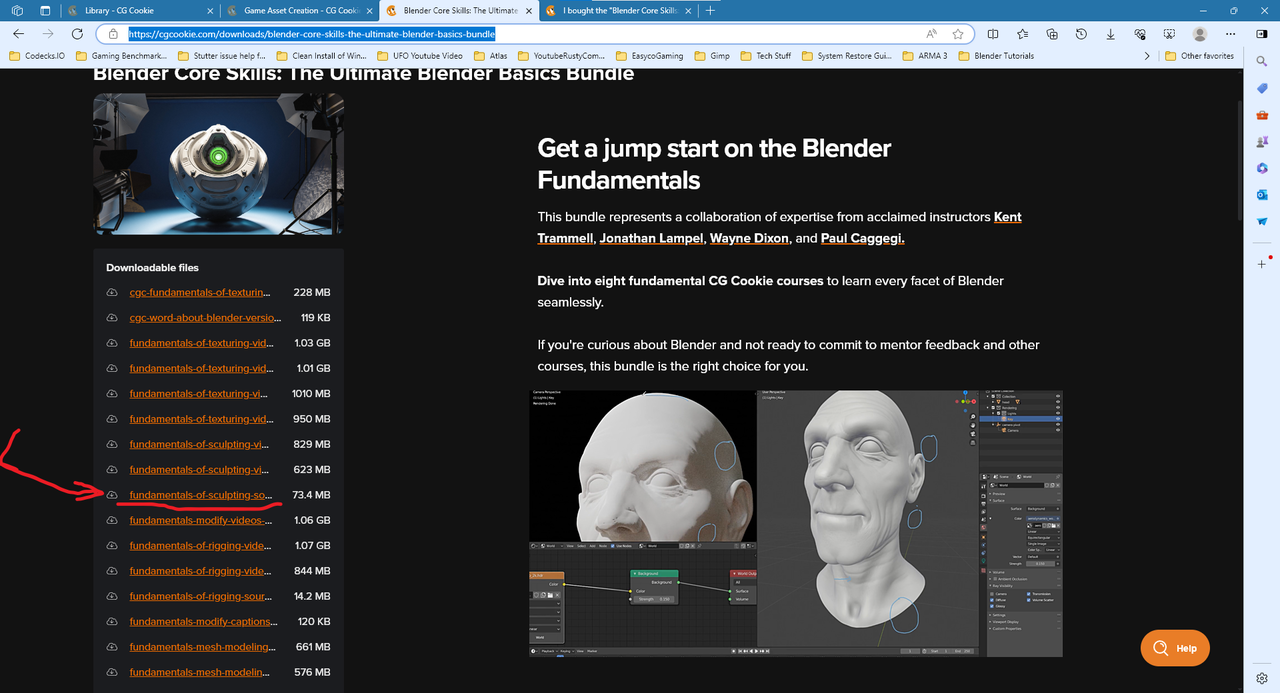1280x693 pixels.
Task: Add page to favorites with the star icon
Action: [x=959, y=33]
